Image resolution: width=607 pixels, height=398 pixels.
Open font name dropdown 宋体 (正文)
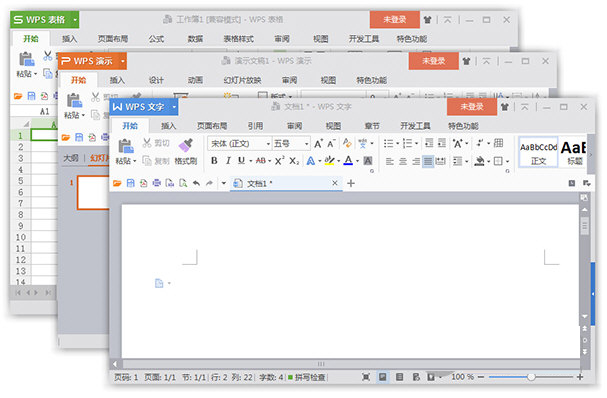pyautogui.click(x=267, y=144)
